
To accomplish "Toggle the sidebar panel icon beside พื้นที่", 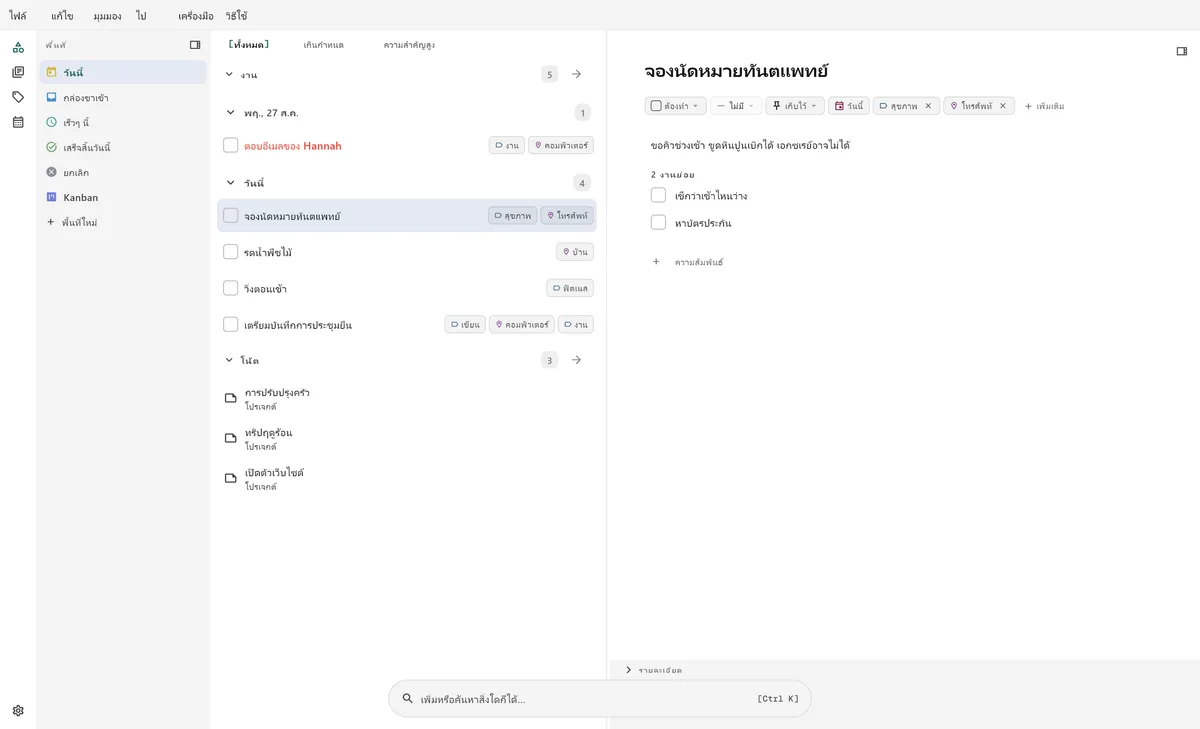I will [195, 45].
